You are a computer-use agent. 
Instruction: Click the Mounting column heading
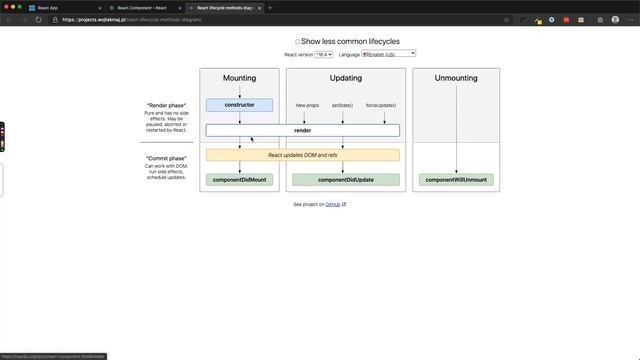coord(240,78)
